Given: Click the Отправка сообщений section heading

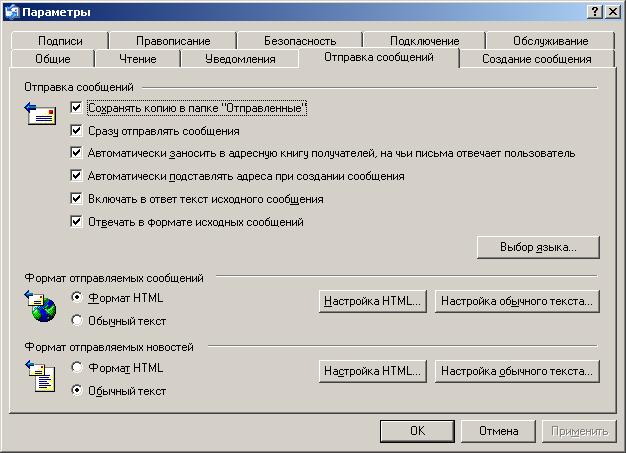Looking at the screenshot, I should 79,87.
